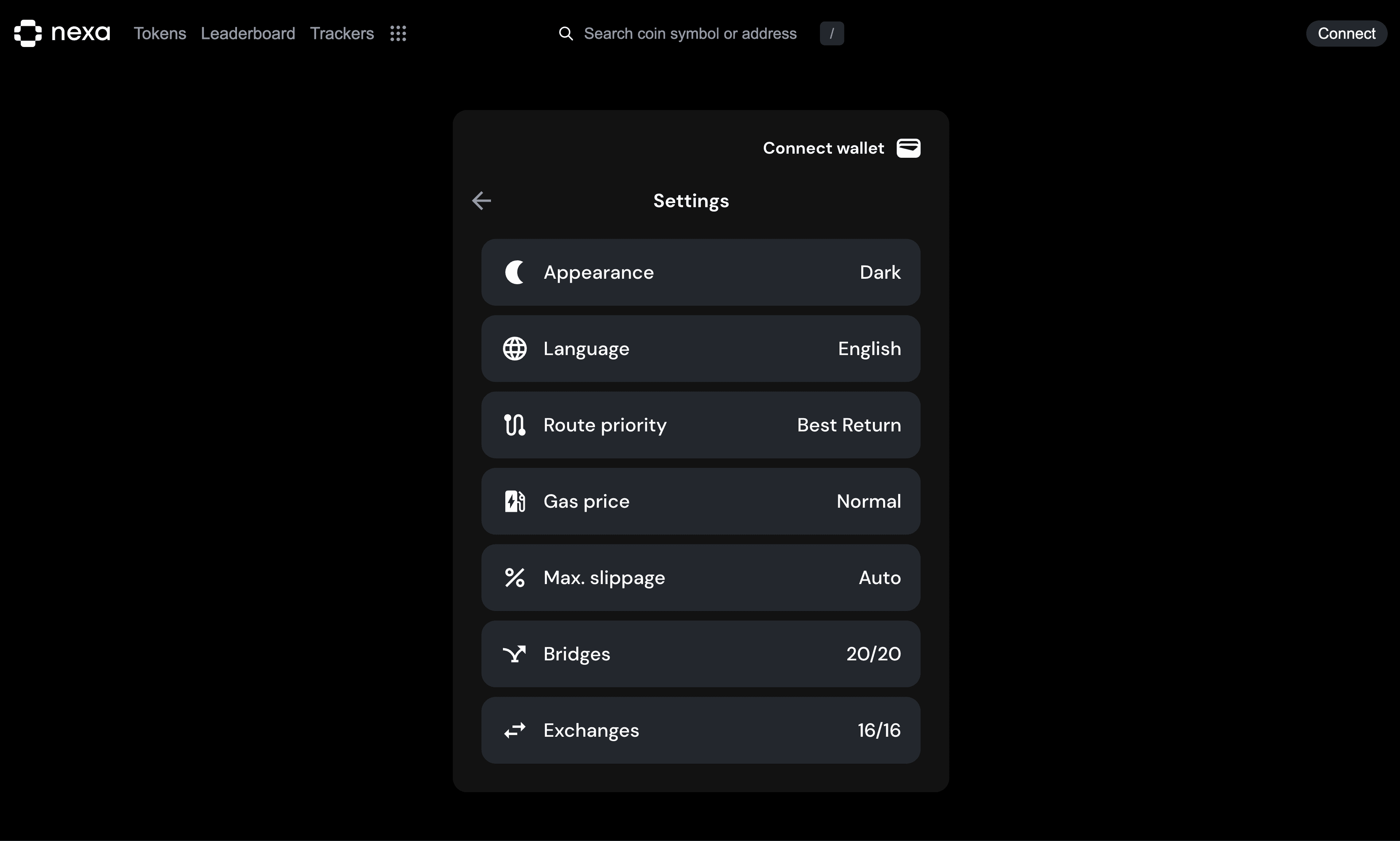Click the Route priority path icon

pyautogui.click(x=515, y=425)
